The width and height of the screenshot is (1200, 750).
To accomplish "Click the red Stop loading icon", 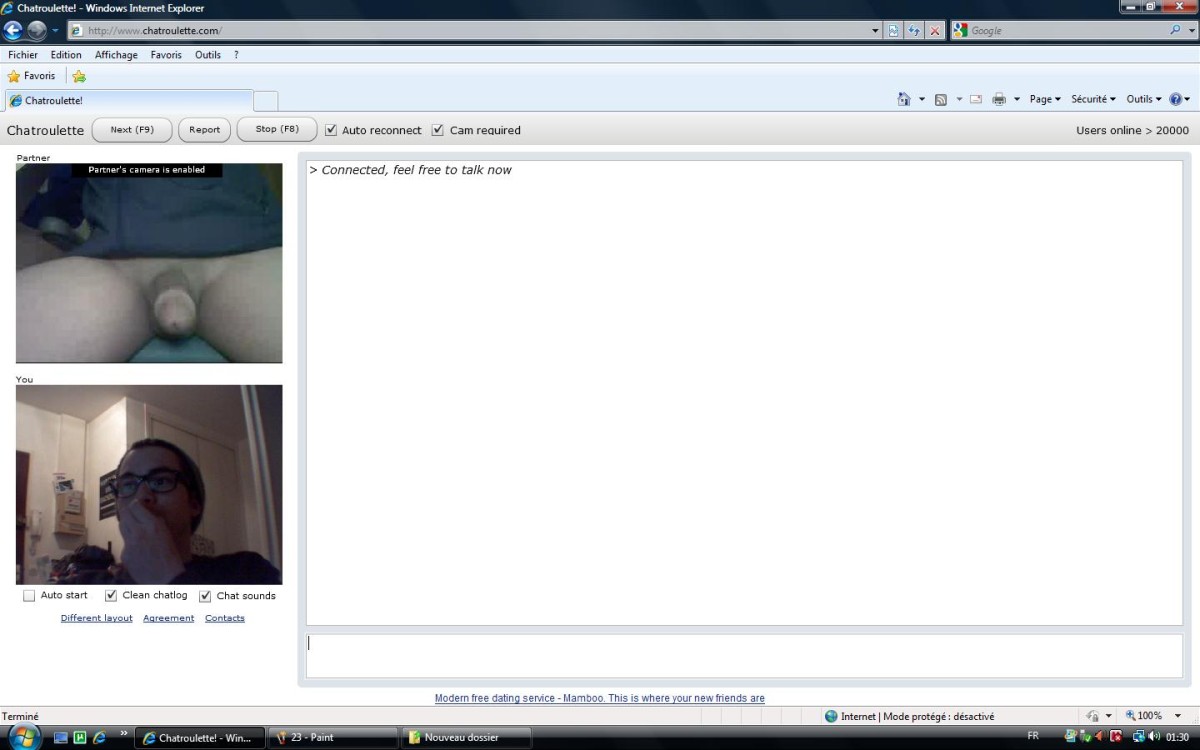I will point(935,31).
